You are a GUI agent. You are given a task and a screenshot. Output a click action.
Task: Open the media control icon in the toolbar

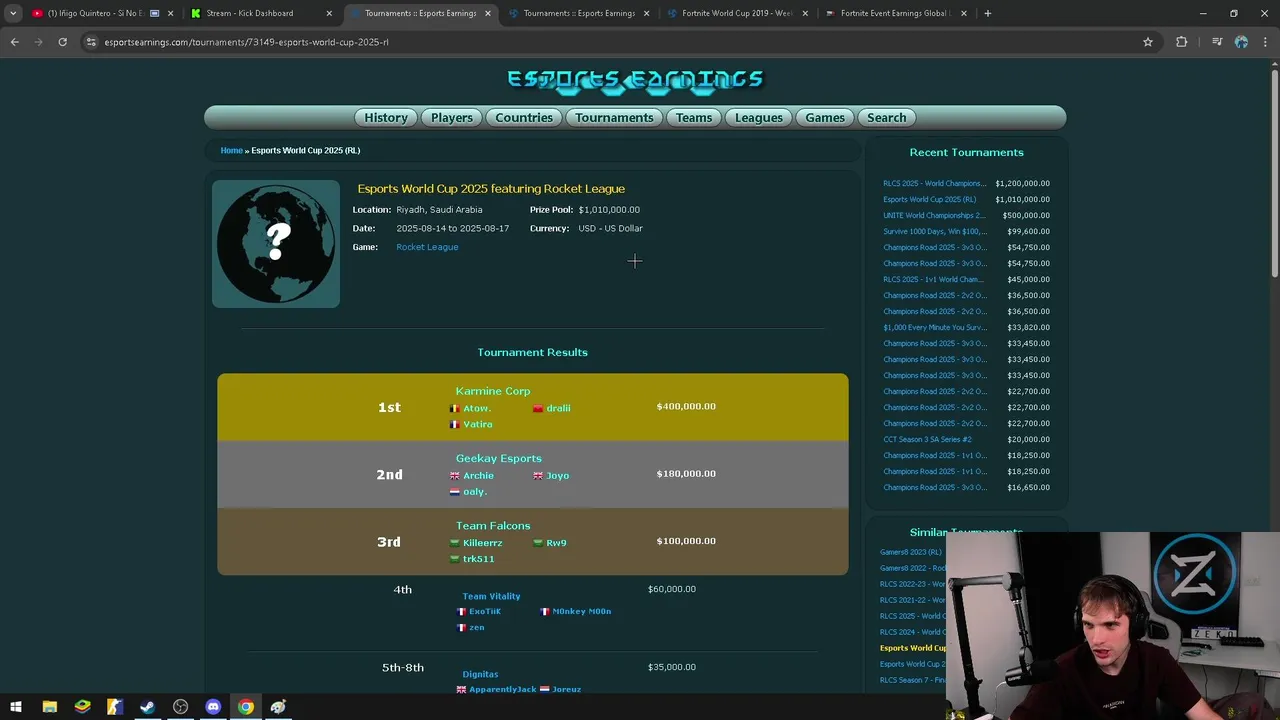point(1217,42)
